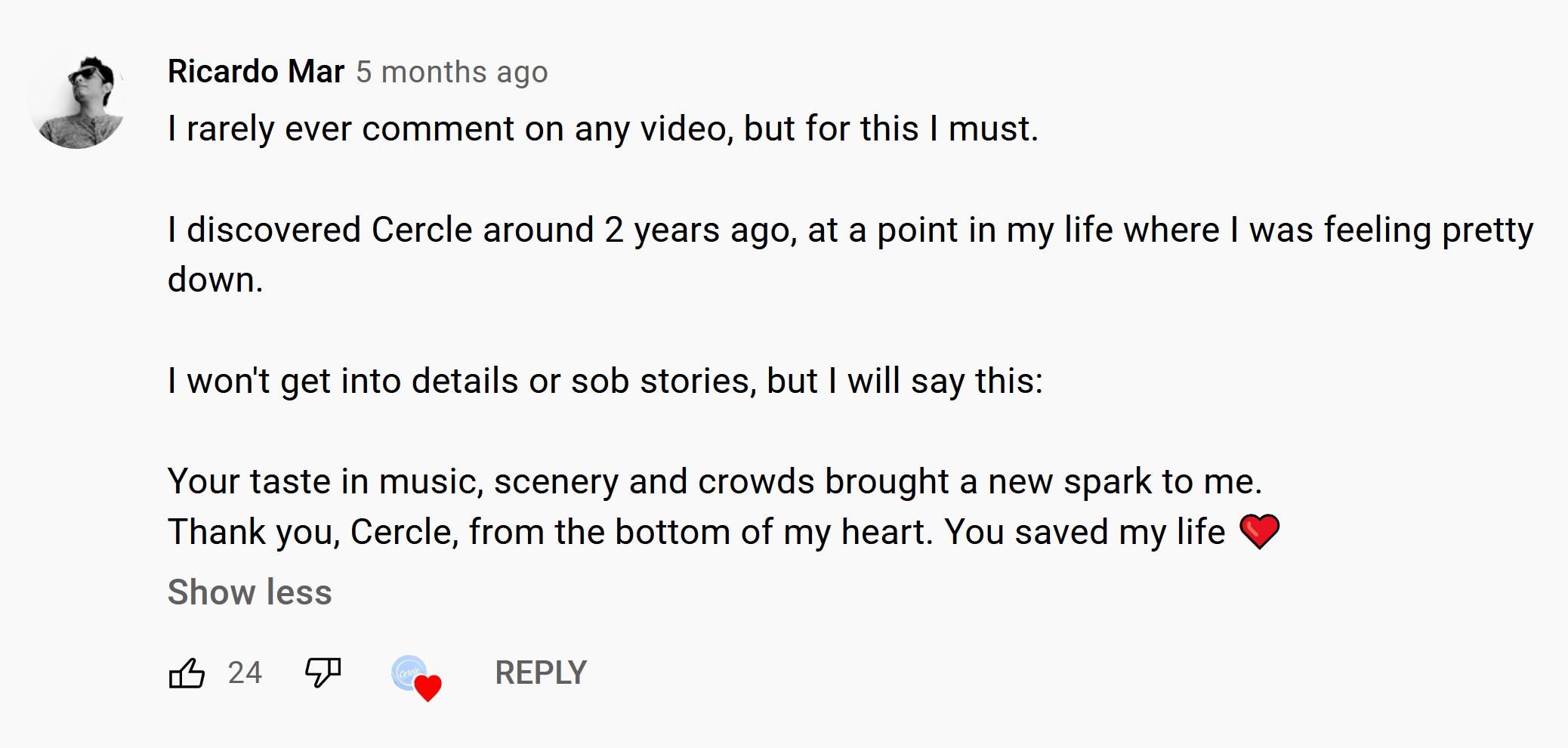
Task: Click the word "discovered" in the comment
Action: (x=273, y=230)
